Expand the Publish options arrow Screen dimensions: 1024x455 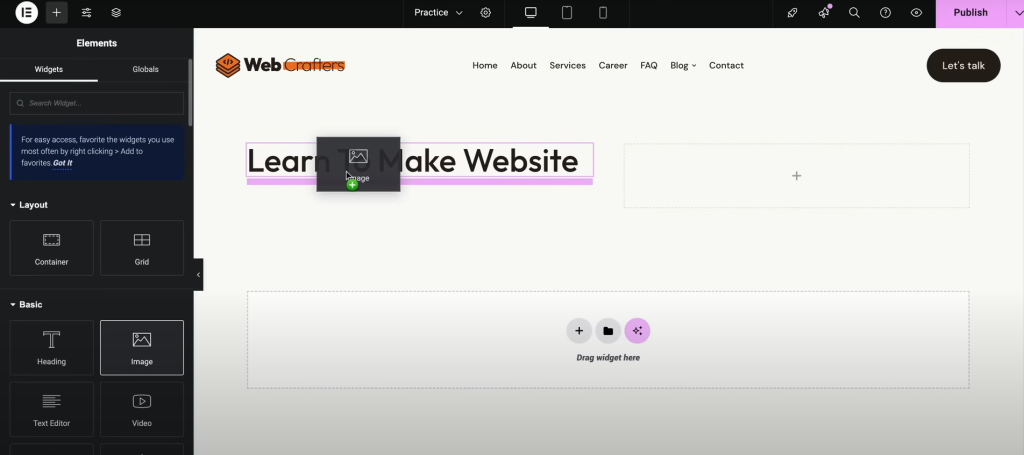coord(1016,12)
